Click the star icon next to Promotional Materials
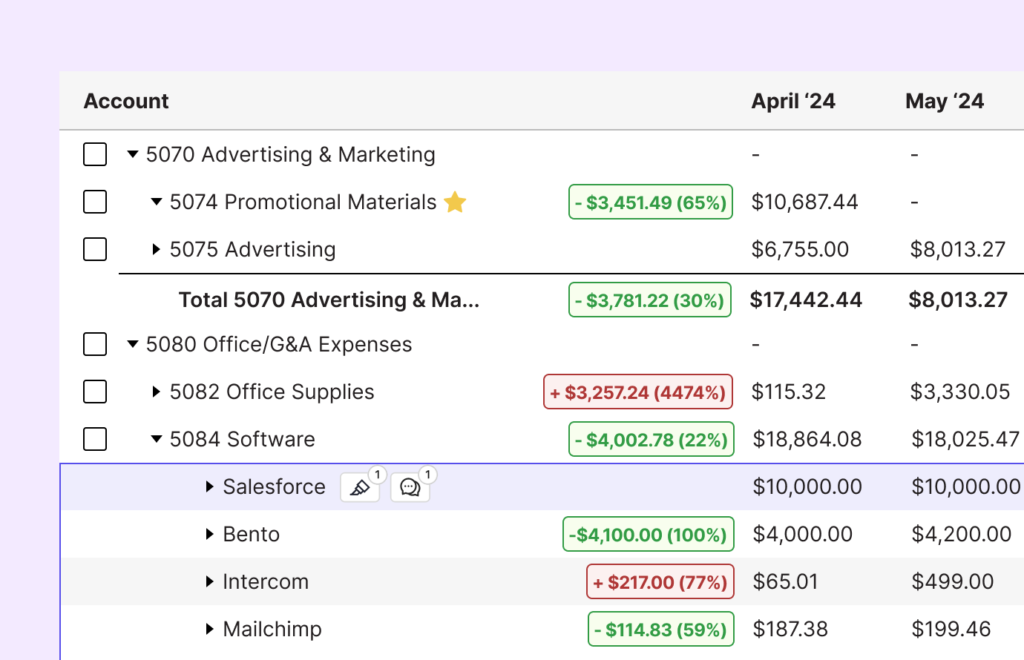This screenshot has height=660, width=1024. coord(455,203)
